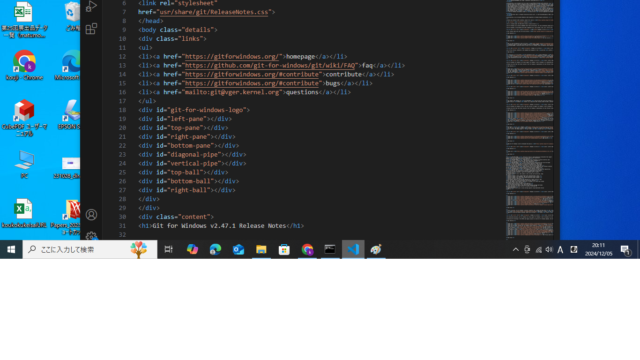640x360 pixels.
Task: Open the network status tray icon
Action: [x=538, y=249]
